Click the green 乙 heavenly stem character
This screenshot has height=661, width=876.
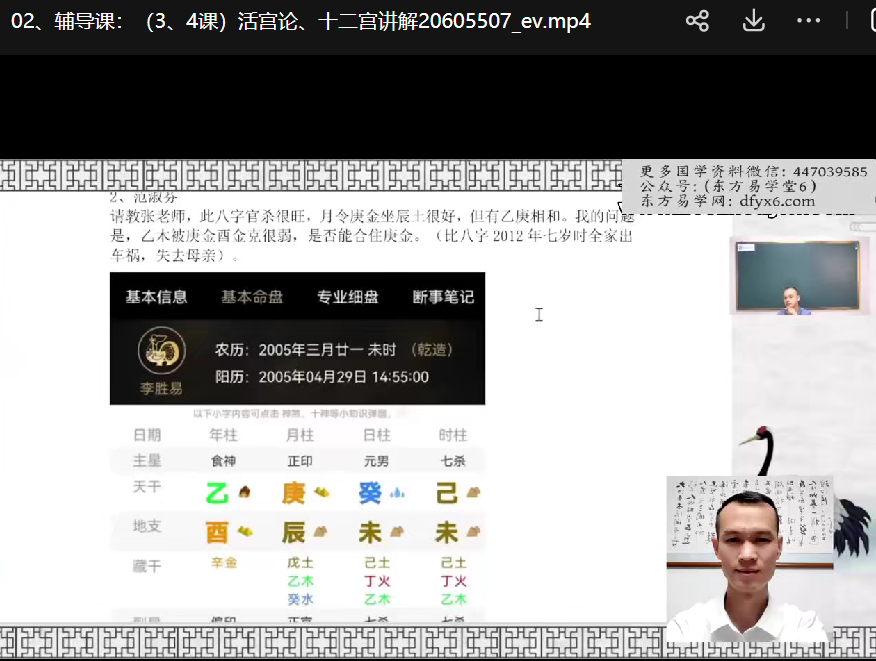click(x=216, y=493)
